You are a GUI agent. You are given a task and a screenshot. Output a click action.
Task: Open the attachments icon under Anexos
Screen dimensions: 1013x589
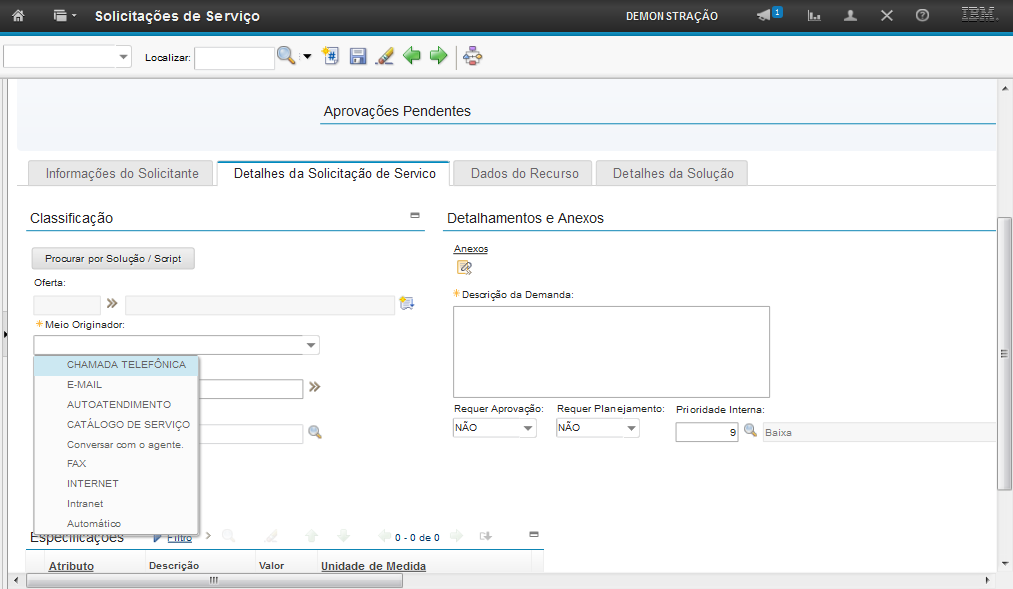coord(464,267)
